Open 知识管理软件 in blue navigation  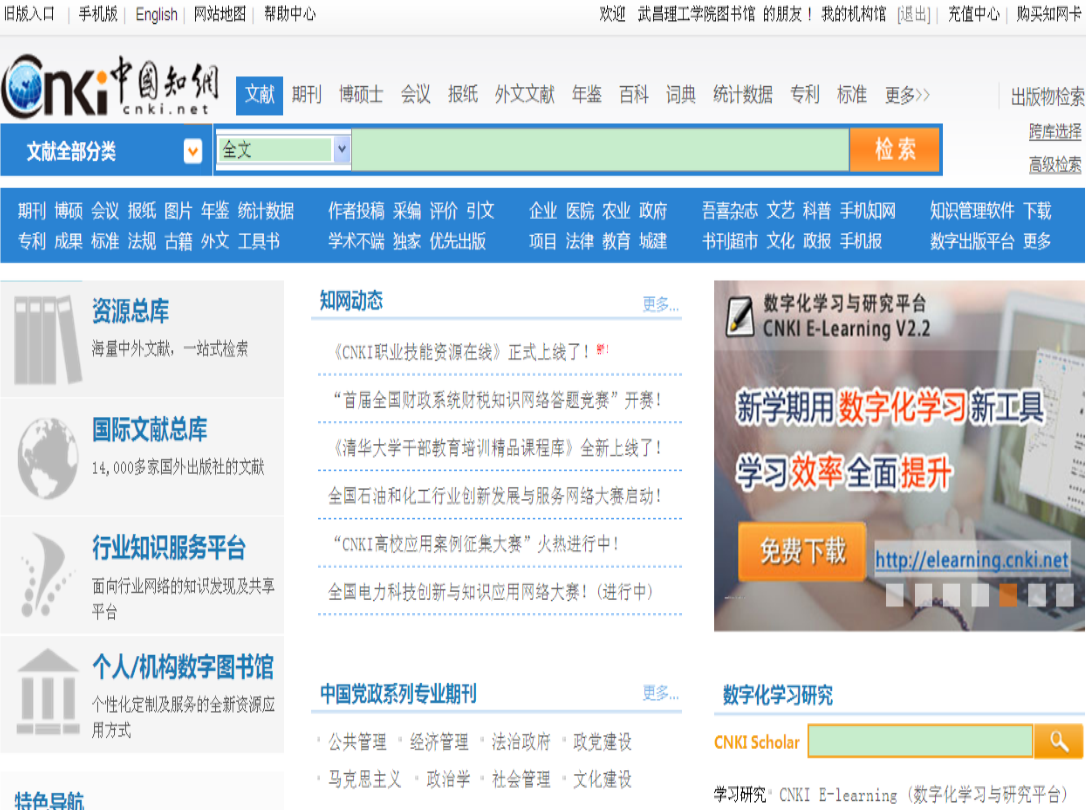pos(972,210)
